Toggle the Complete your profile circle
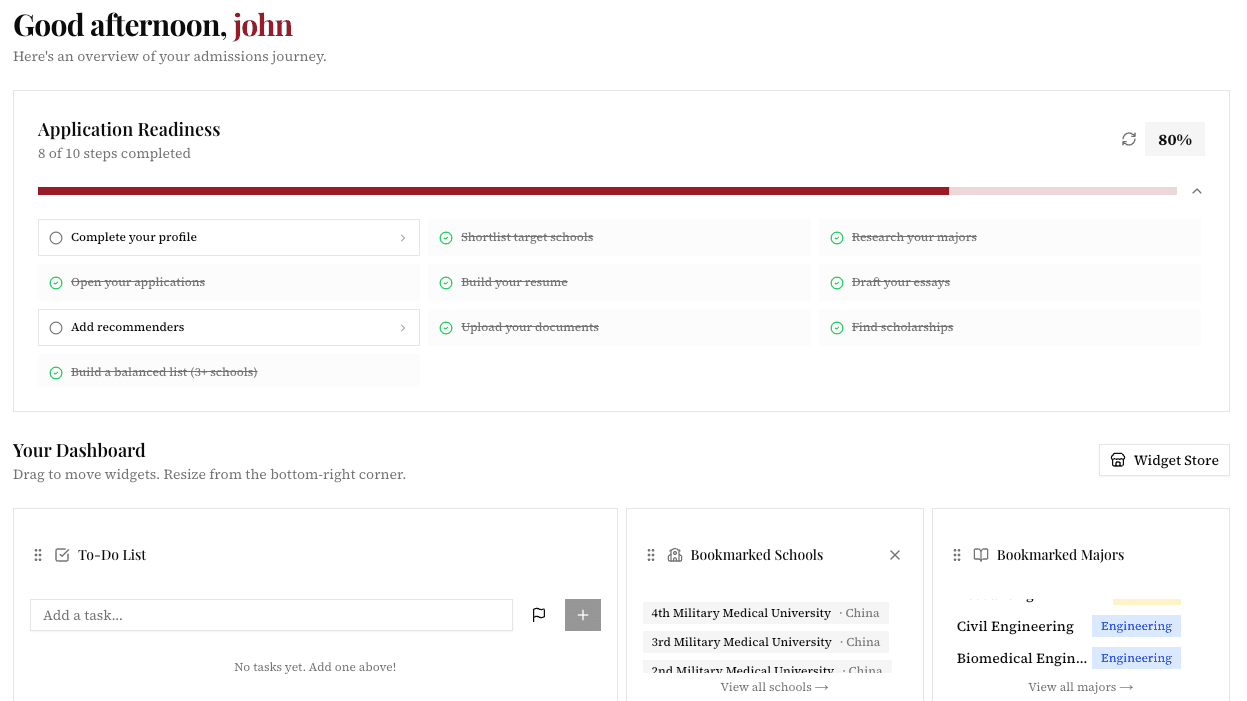The image size is (1247, 701). [x=56, y=238]
